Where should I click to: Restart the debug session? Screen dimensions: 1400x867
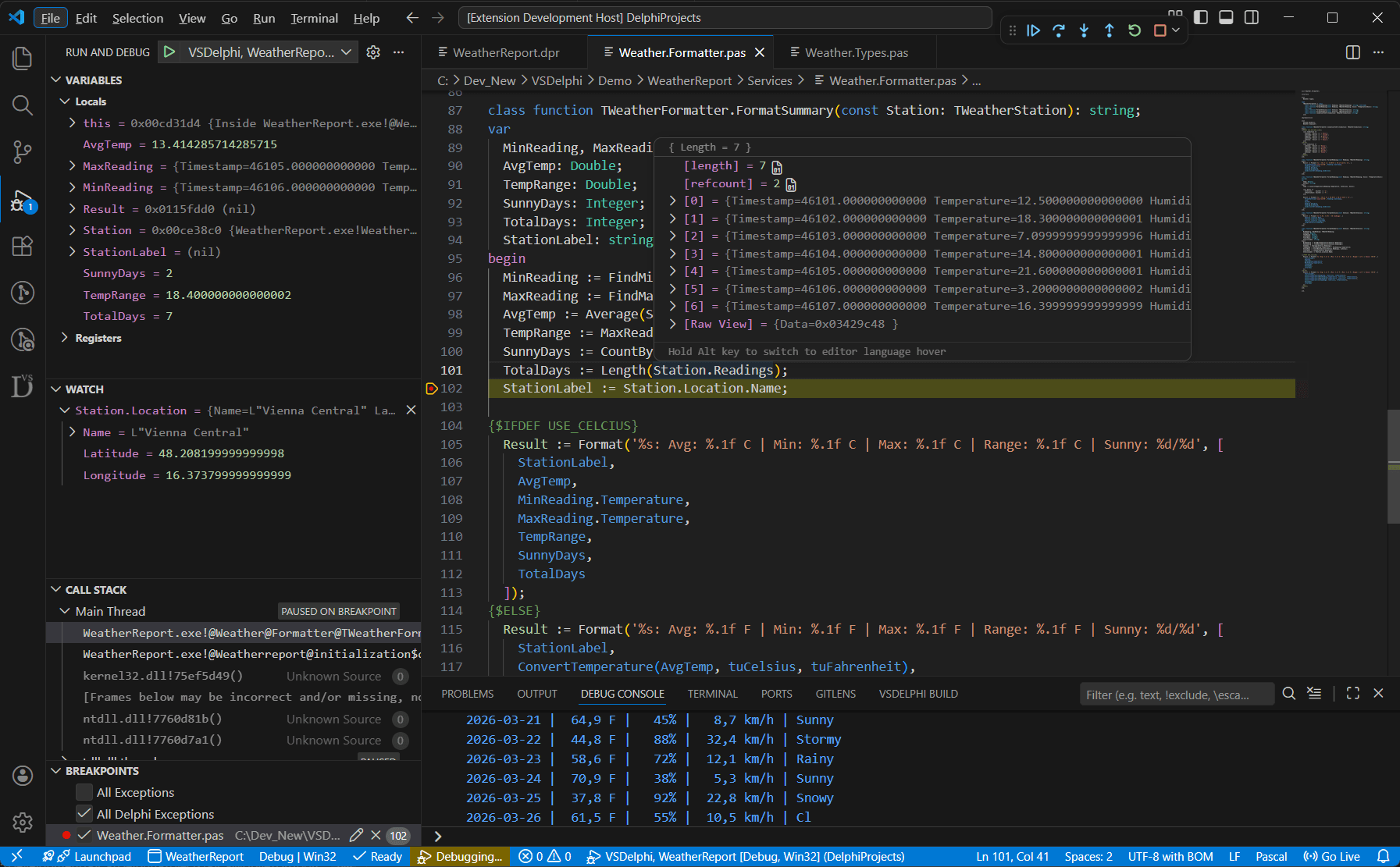pyautogui.click(x=1134, y=30)
